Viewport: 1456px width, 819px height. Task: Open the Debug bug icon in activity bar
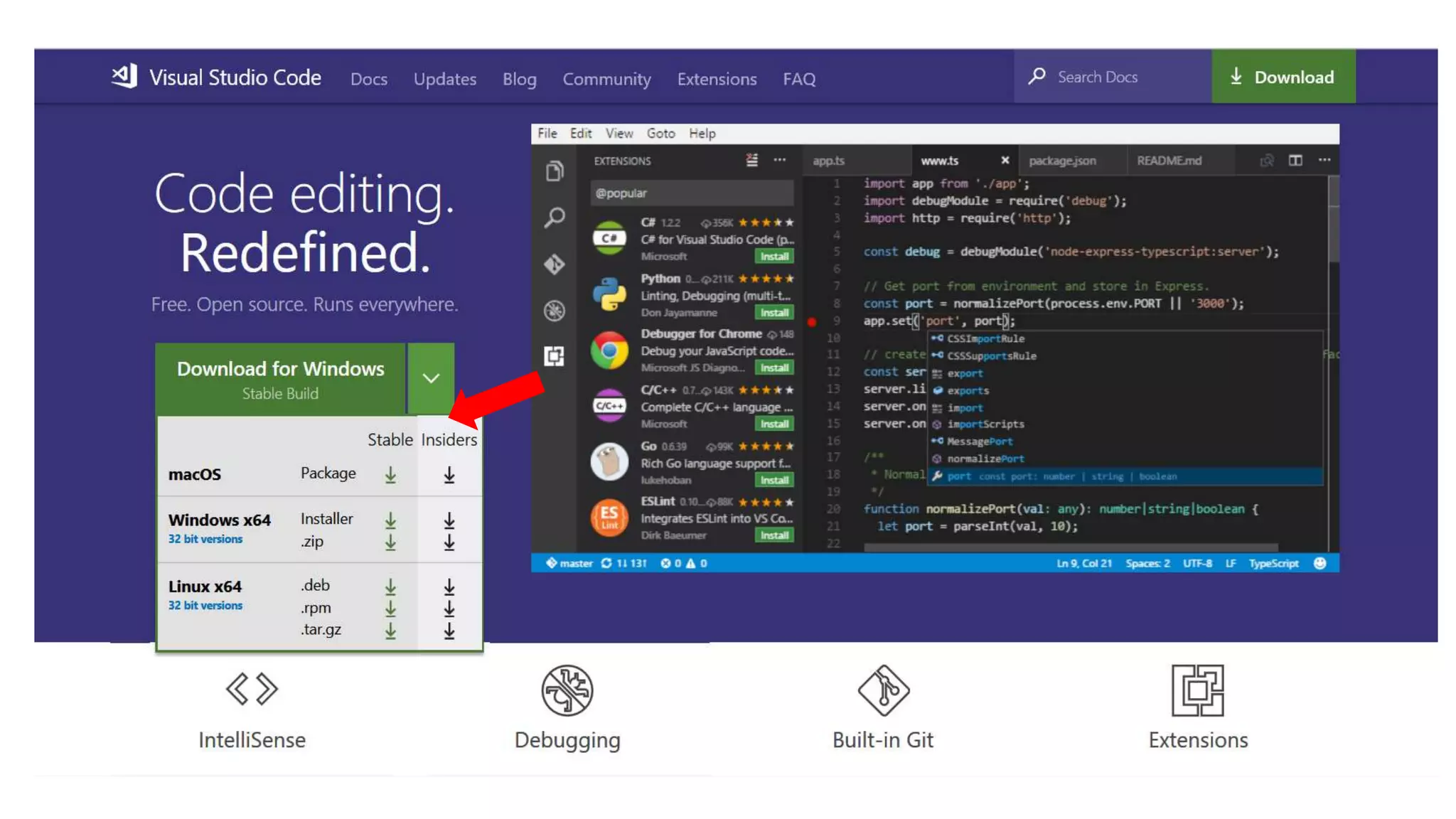click(555, 311)
